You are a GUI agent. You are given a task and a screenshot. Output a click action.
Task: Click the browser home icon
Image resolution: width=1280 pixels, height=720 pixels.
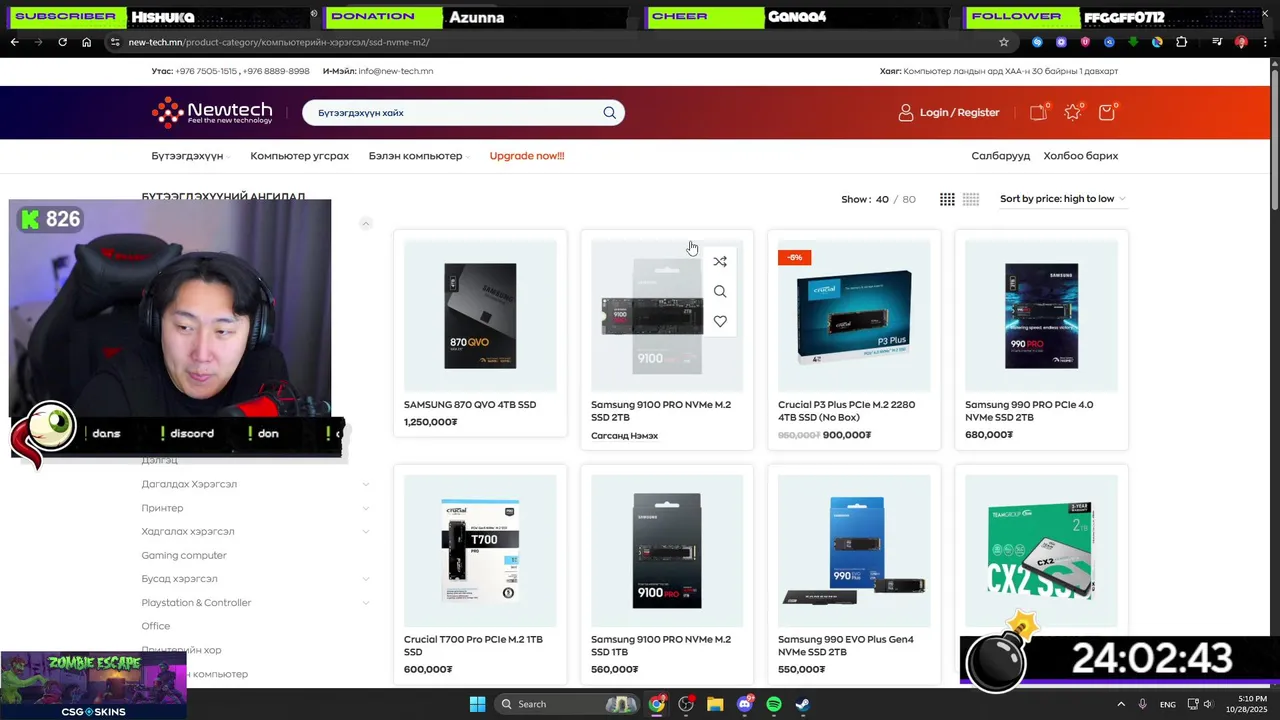(x=86, y=42)
